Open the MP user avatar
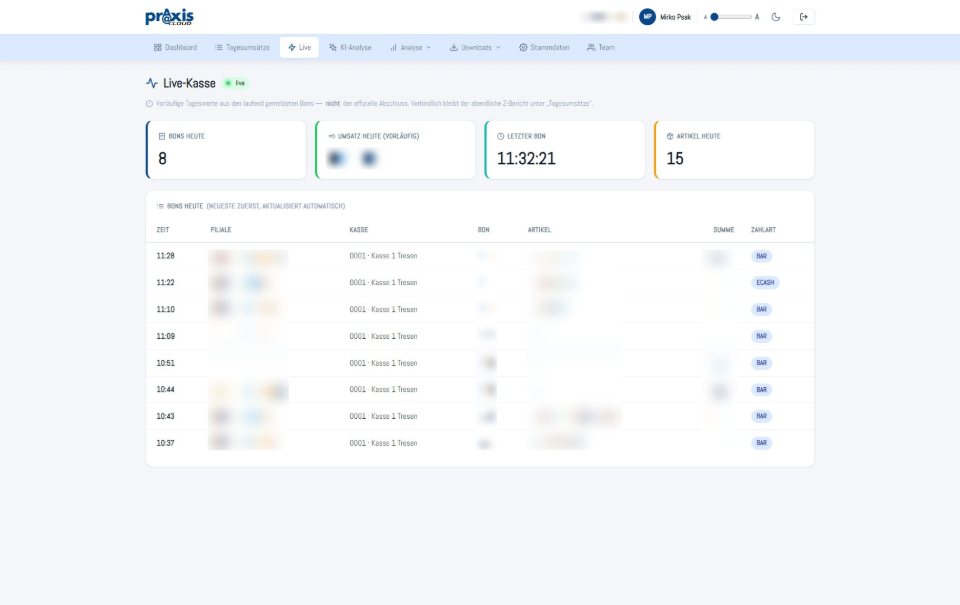 point(647,17)
